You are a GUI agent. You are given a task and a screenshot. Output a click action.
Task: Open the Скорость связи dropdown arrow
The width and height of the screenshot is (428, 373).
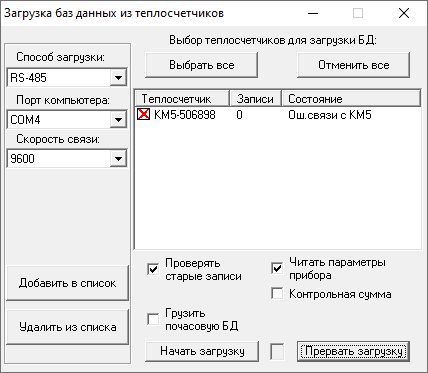coord(118,159)
